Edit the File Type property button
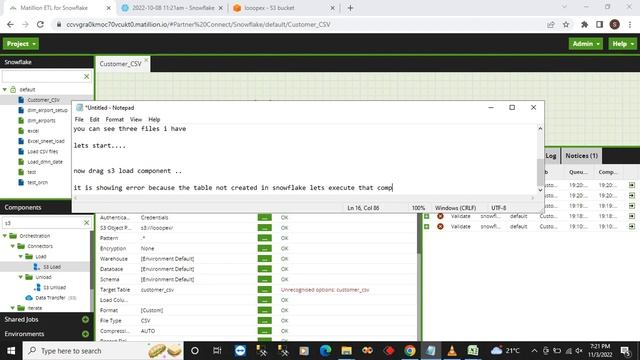 (x=264, y=320)
